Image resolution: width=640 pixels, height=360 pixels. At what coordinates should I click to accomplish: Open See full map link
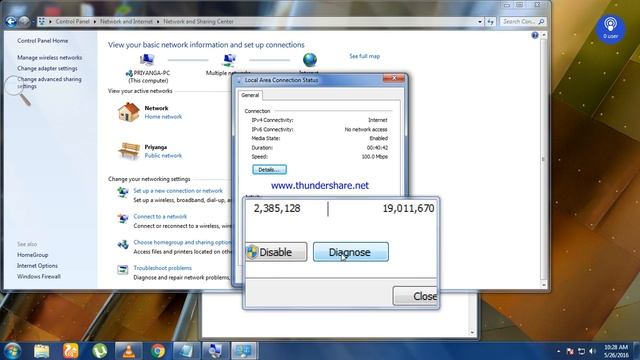(364, 56)
